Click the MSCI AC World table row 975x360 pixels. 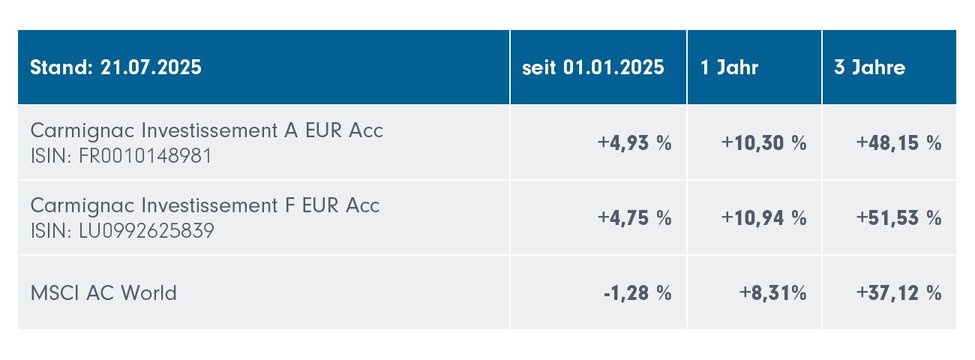coord(487,292)
